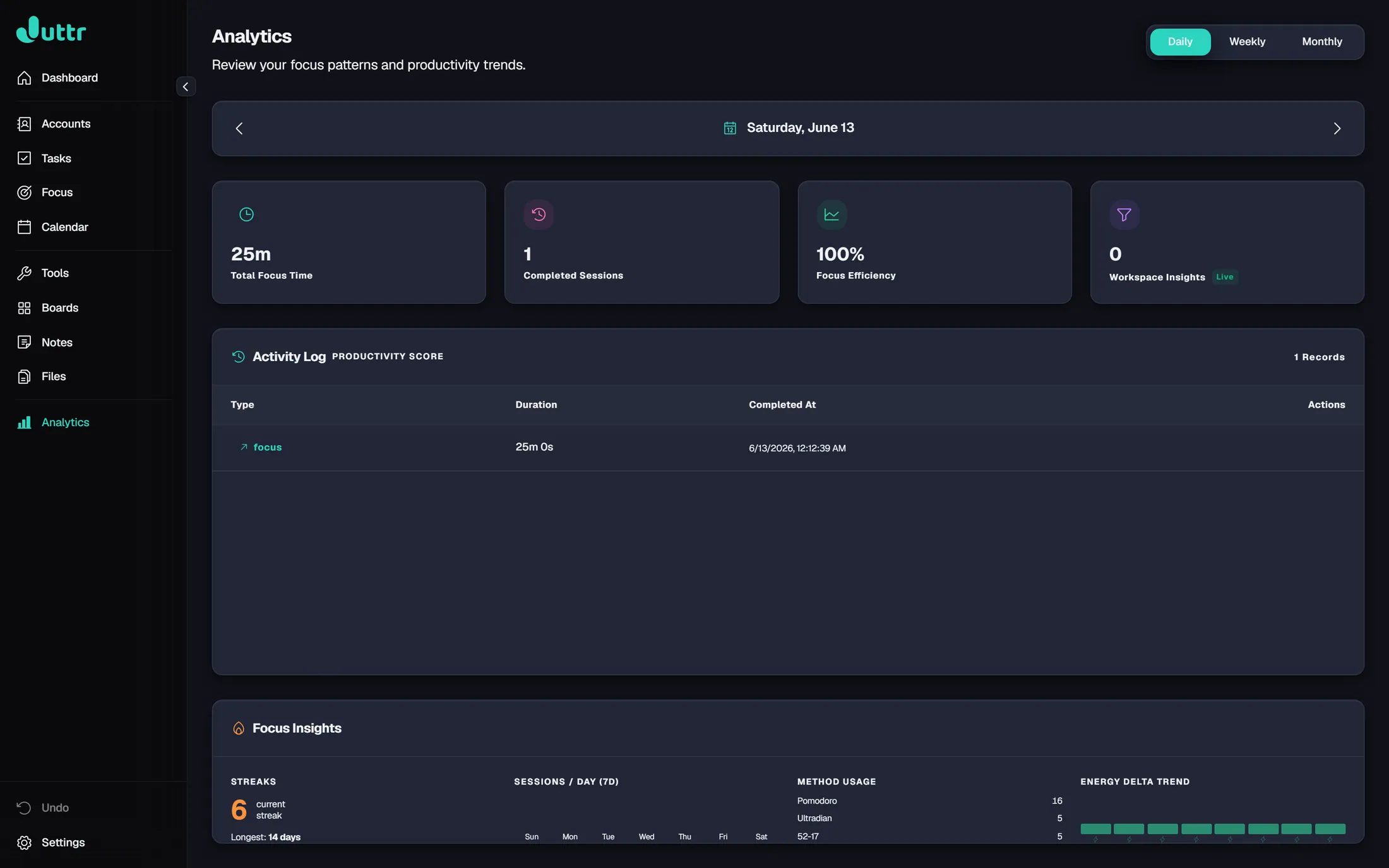The height and width of the screenshot is (868, 1389).
Task: Go to the previous day
Action: click(239, 129)
